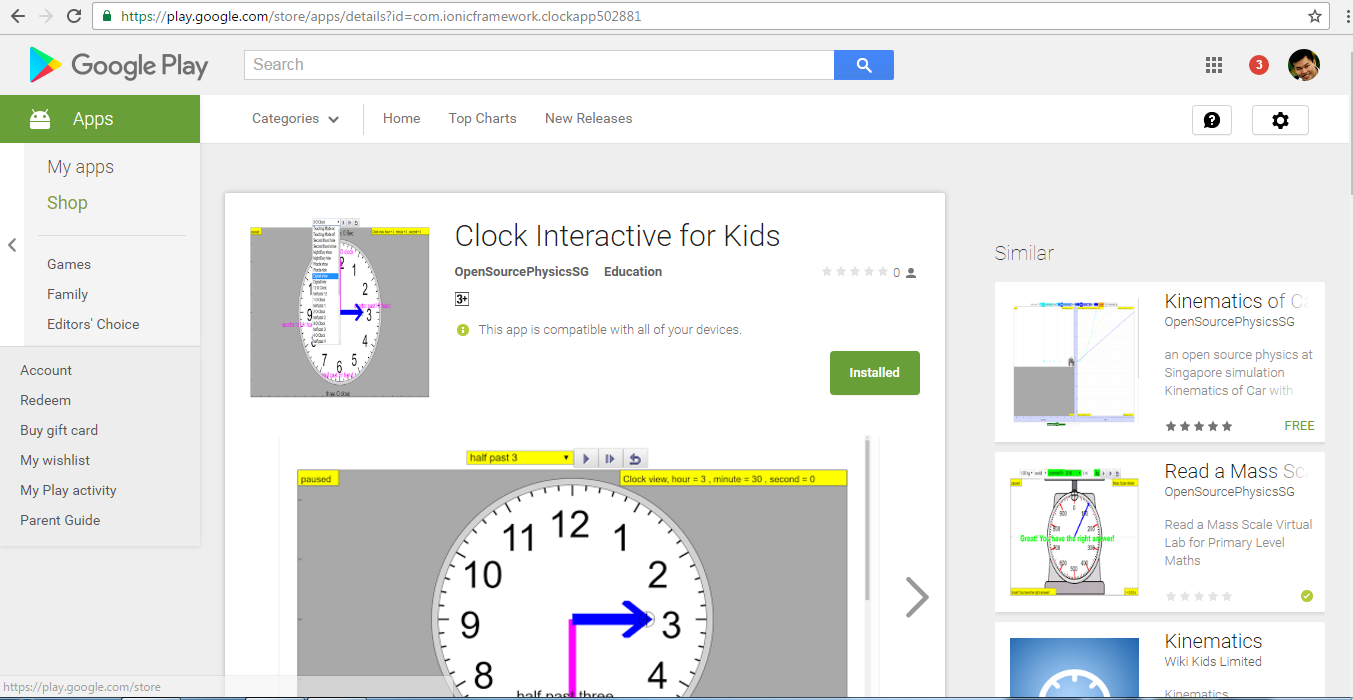The image size is (1353, 700).
Task: Open My wishlist link
Action: coord(55,460)
